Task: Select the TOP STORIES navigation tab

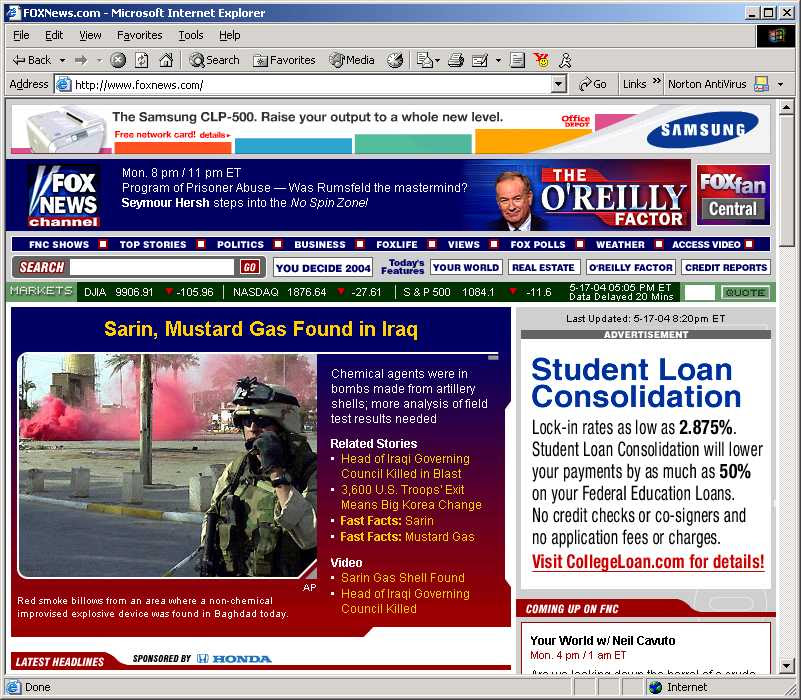Action: point(153,245)
